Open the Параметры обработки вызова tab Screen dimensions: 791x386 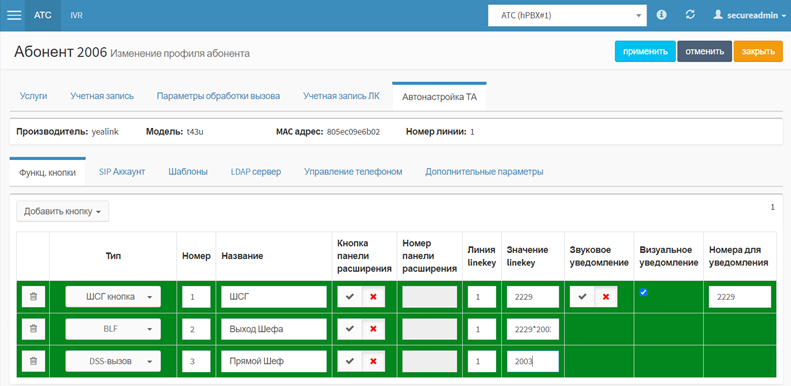pos(218,96)
